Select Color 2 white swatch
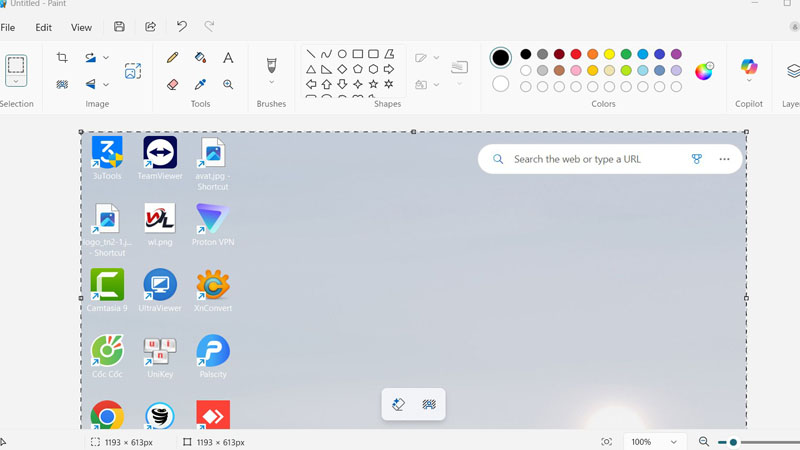 coord(501,84)
